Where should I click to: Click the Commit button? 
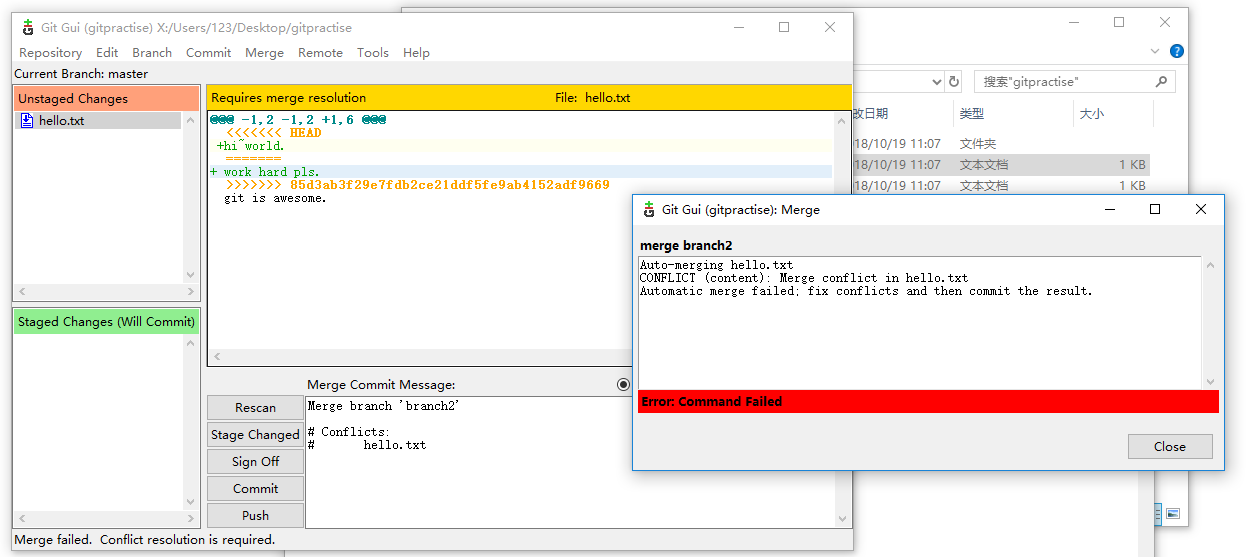[x=255, y=488]
